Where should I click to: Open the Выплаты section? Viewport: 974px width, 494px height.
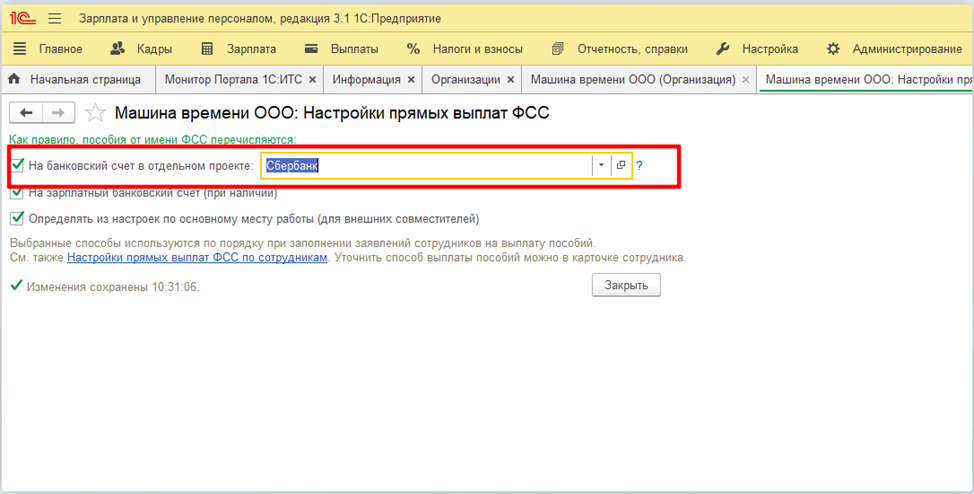[x=342, y=48]
